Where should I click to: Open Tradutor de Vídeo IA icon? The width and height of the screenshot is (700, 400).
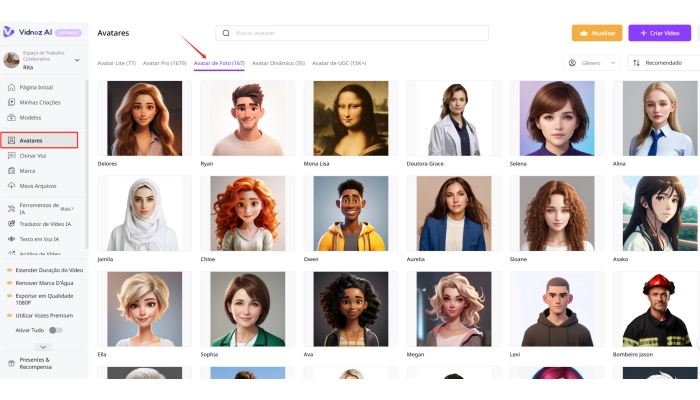[12, 224]
